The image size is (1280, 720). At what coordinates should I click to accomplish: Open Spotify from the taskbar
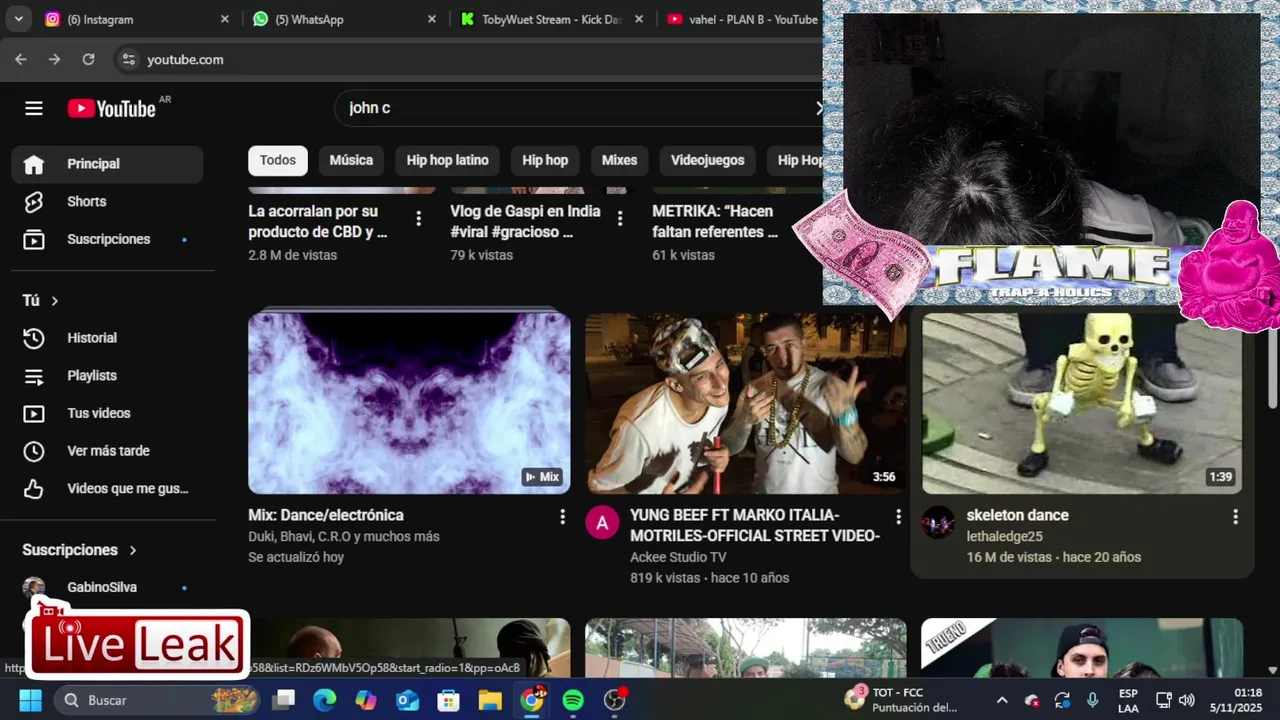point(573,700)
